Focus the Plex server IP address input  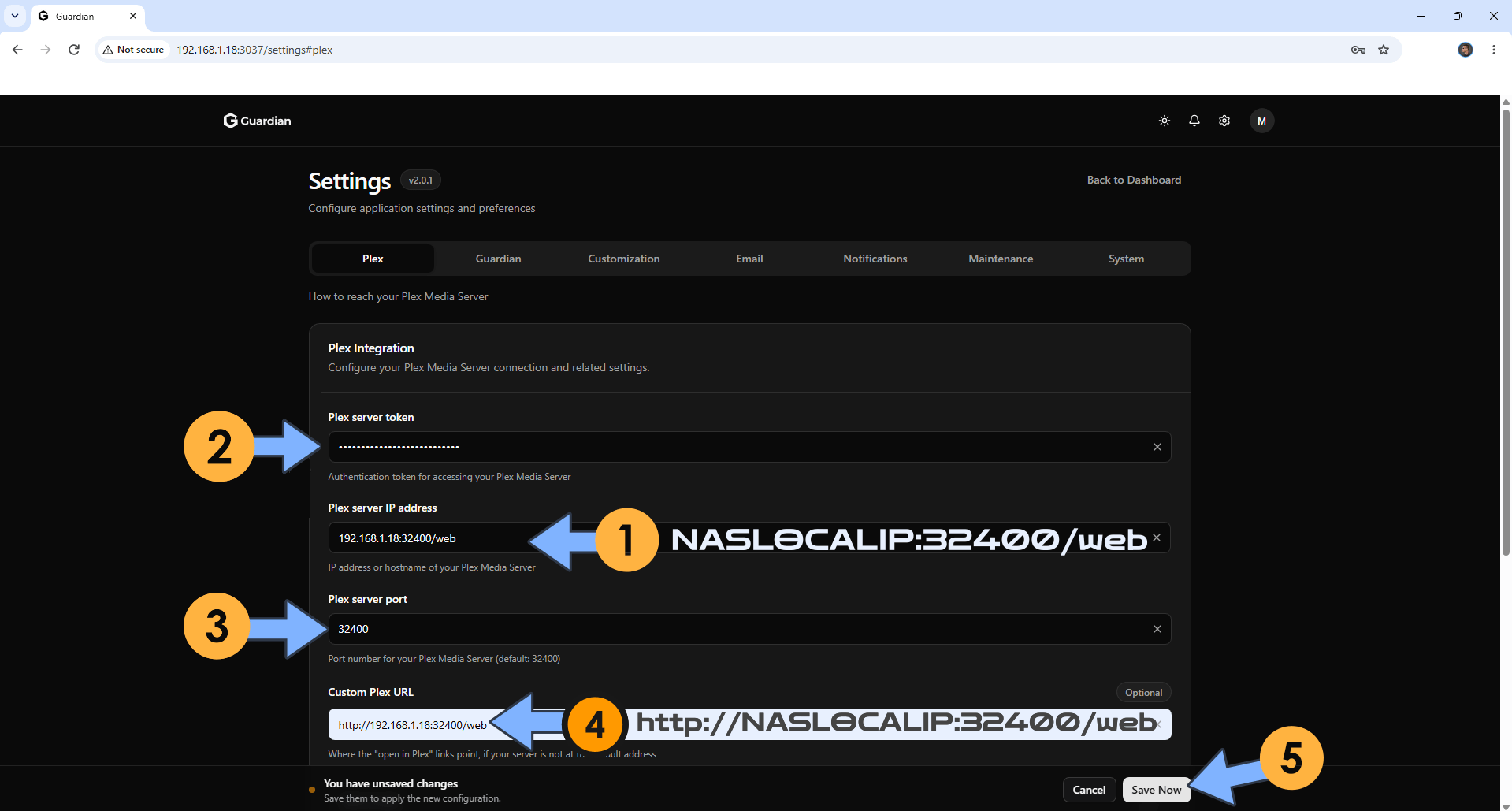(x=749, y=538)
